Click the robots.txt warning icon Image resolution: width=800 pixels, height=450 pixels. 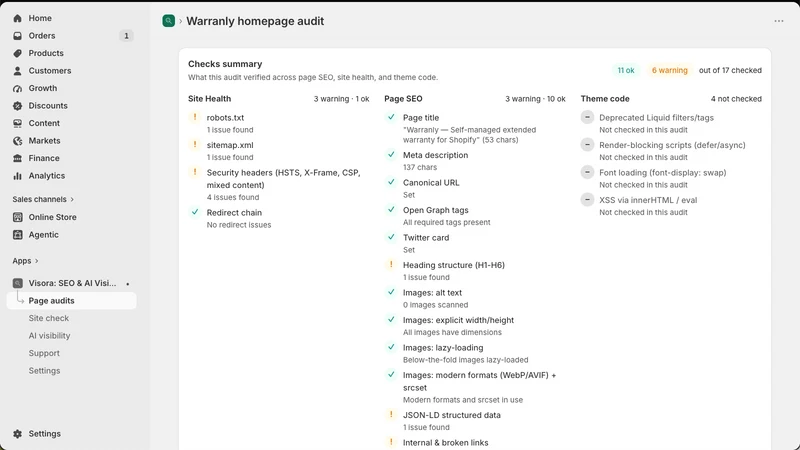click(x=195, y=117)
